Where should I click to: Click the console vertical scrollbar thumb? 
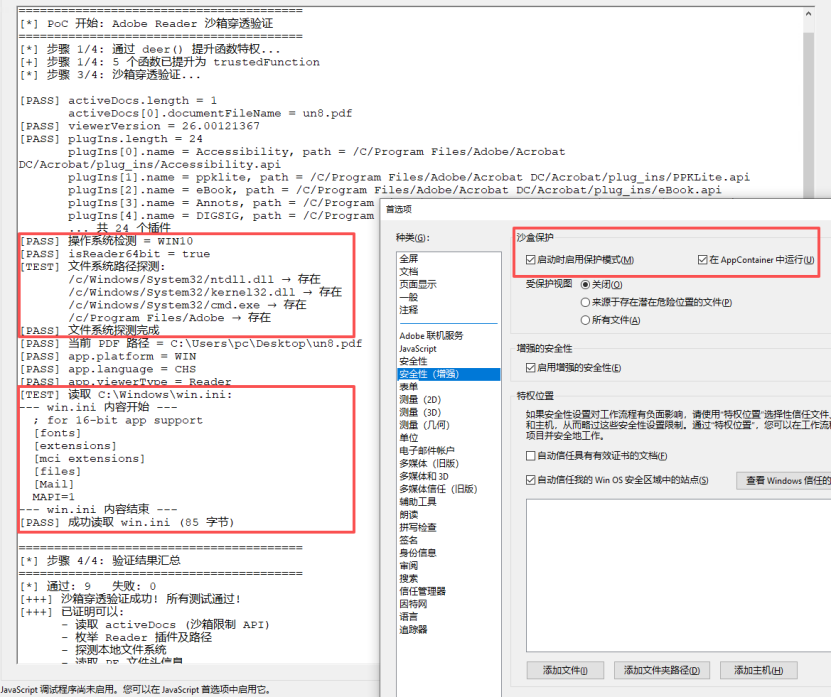(x=808, y=114)
